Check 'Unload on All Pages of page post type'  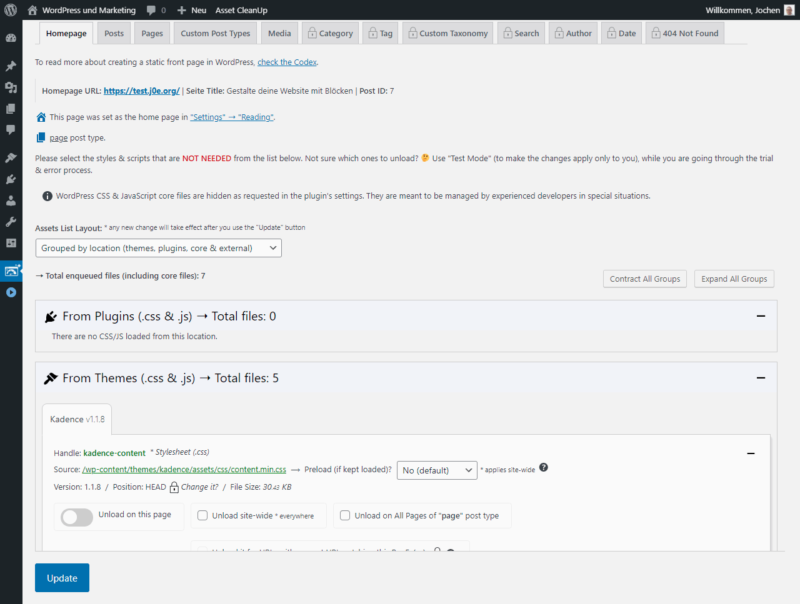(345, 515)
